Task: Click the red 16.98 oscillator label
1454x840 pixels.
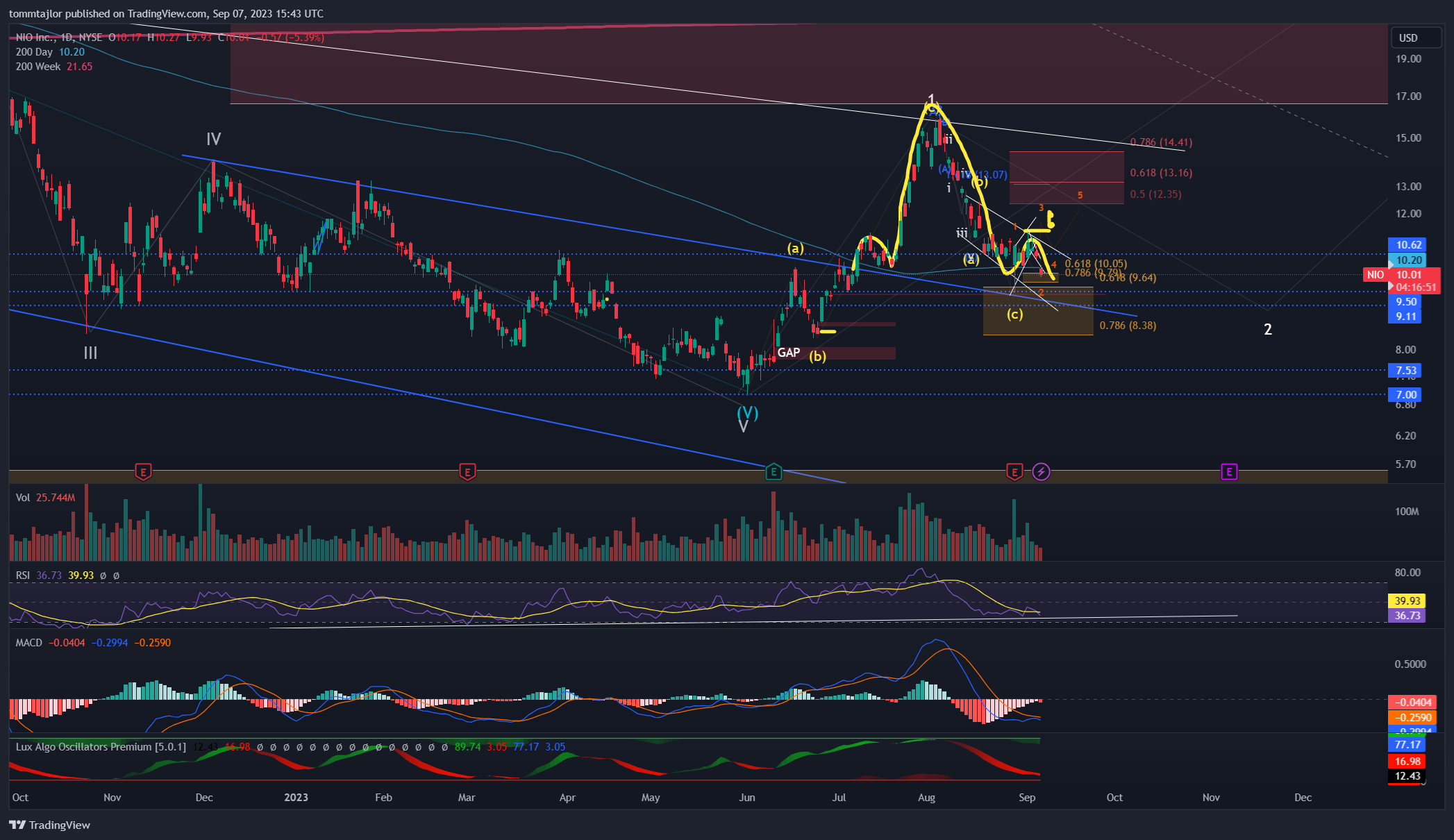Action: [x=1407, y=762]
